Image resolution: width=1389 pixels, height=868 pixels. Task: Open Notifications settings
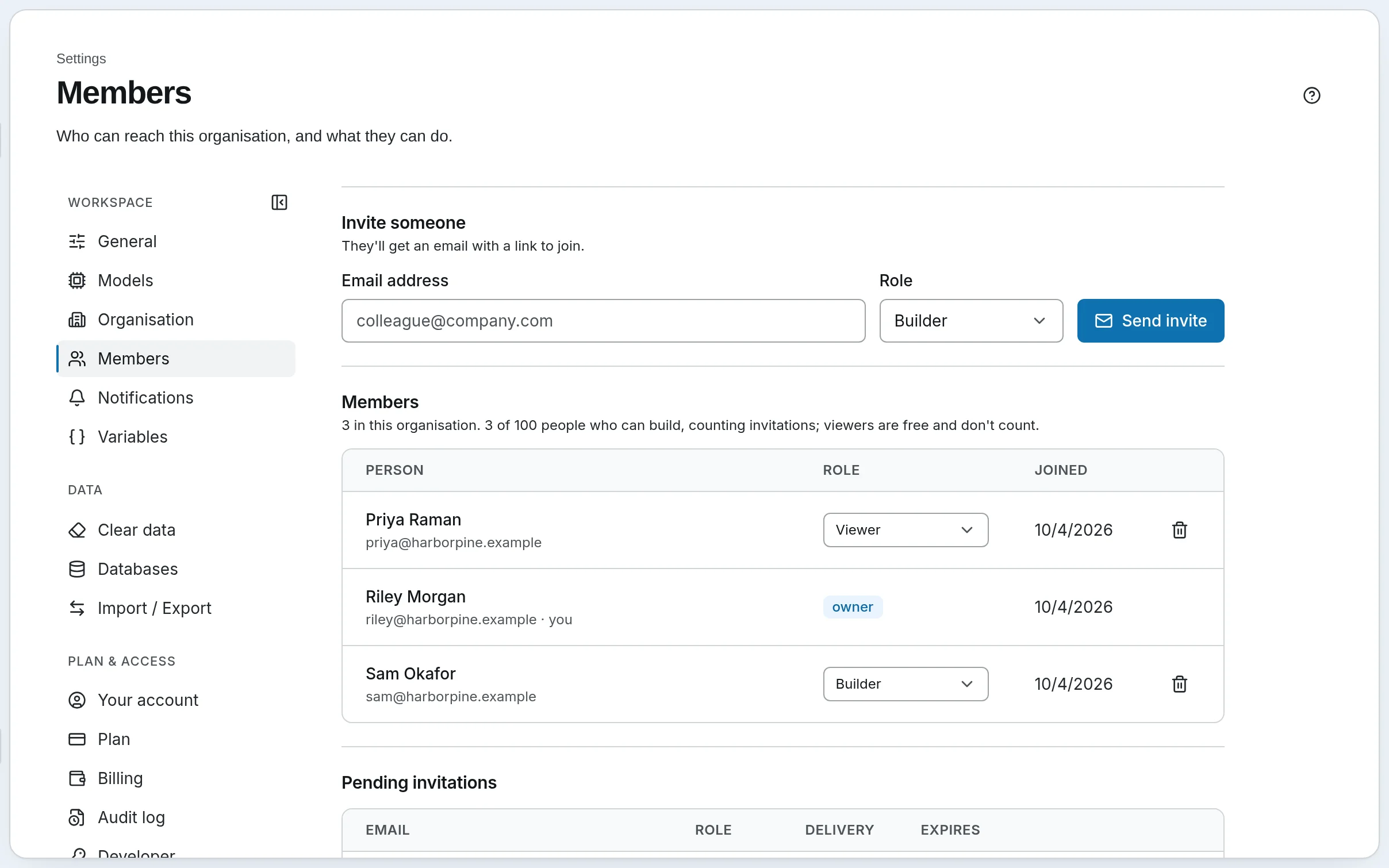[176, 398]
